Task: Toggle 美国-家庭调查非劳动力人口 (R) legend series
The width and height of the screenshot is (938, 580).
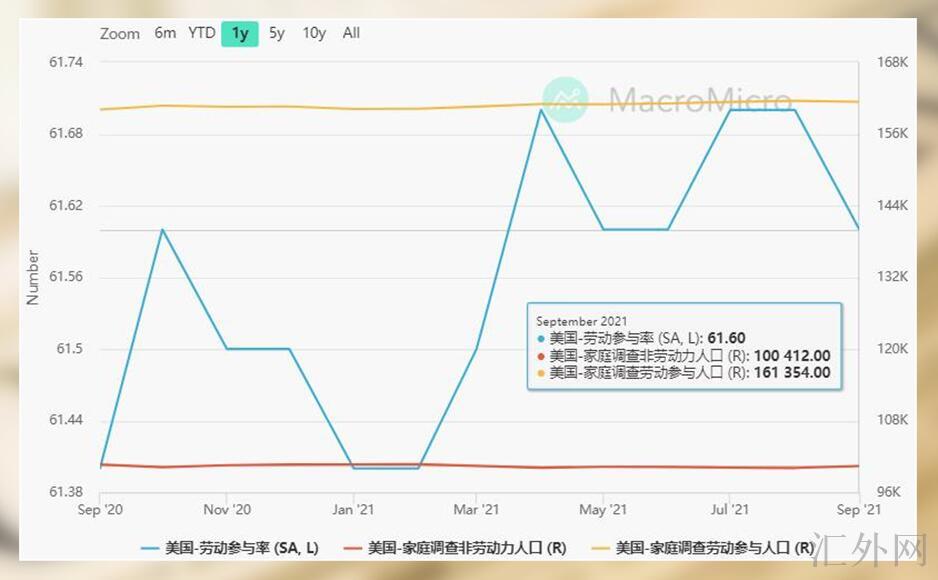Action: point(455,548)
